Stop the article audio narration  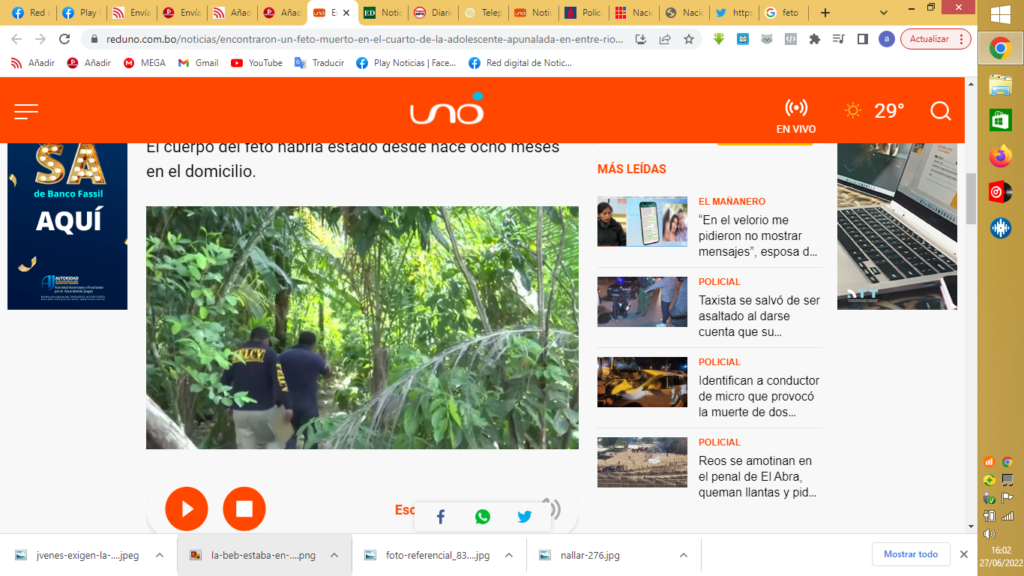coord(244,509)
